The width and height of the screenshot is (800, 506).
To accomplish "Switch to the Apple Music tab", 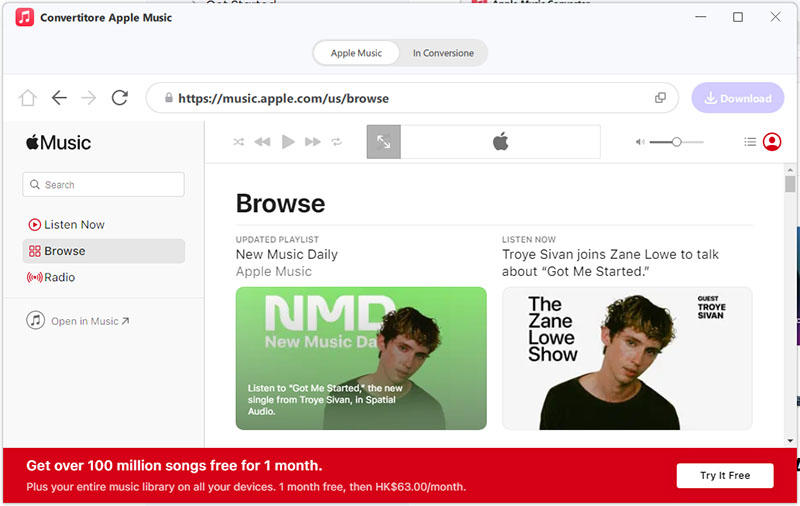I will point(356,53).
